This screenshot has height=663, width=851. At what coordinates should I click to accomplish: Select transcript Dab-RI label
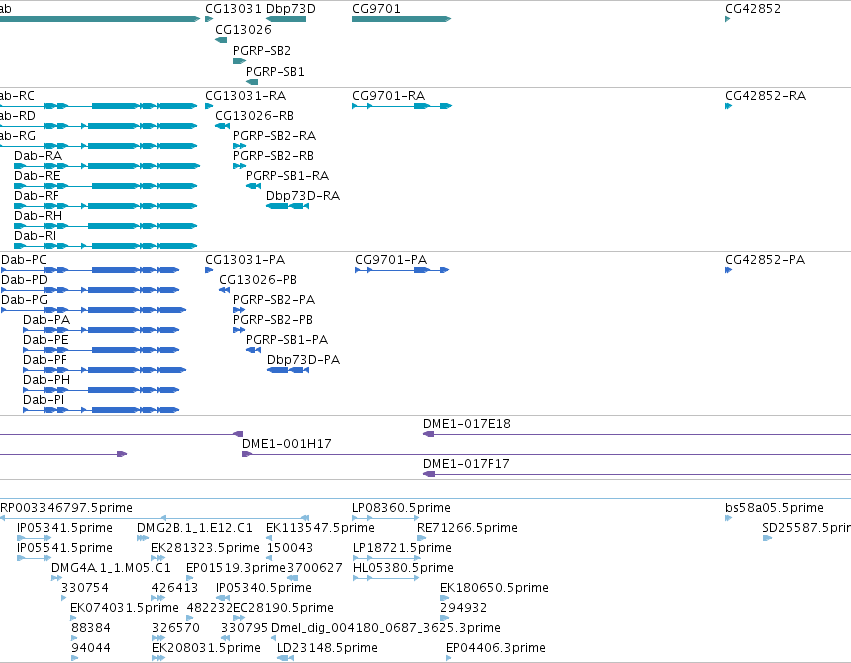click(x=35, y=236)
